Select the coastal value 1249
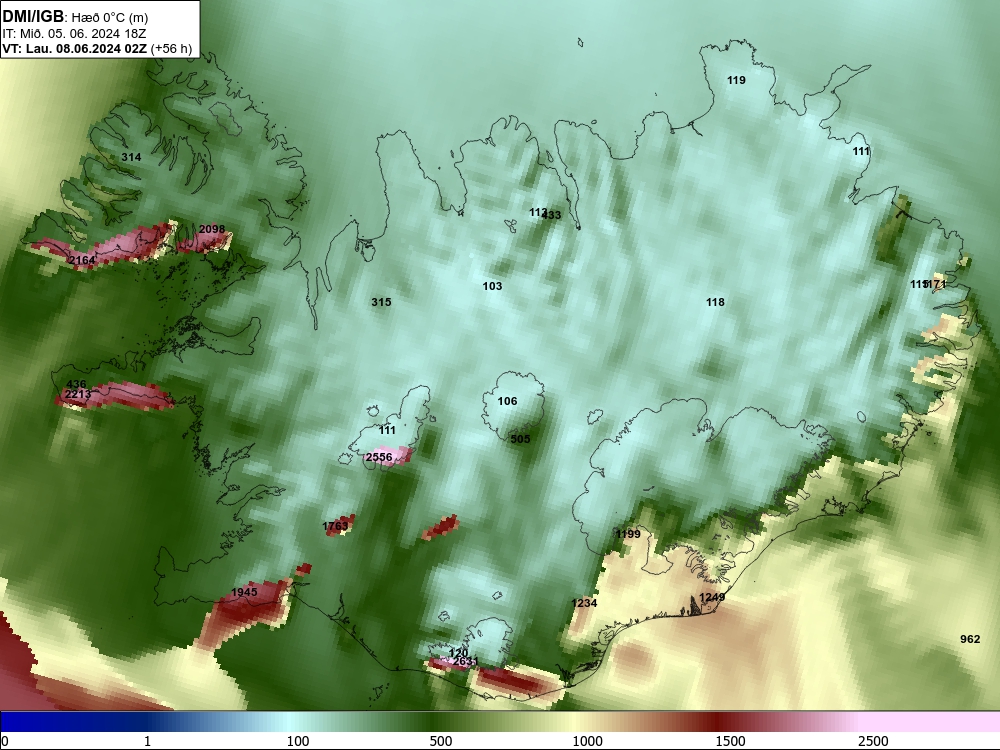This screenshot has height=750, width=1000. coord(712,597)
